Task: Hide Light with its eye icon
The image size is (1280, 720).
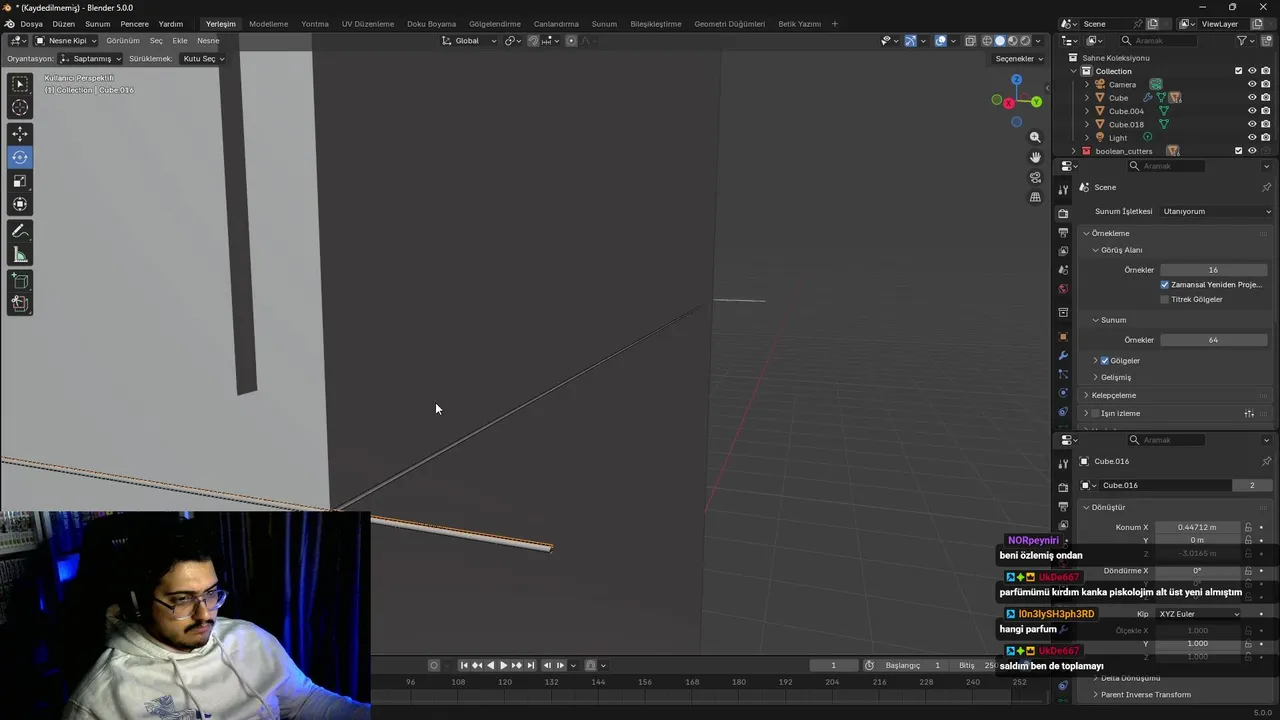Action: pos(1252,138)
